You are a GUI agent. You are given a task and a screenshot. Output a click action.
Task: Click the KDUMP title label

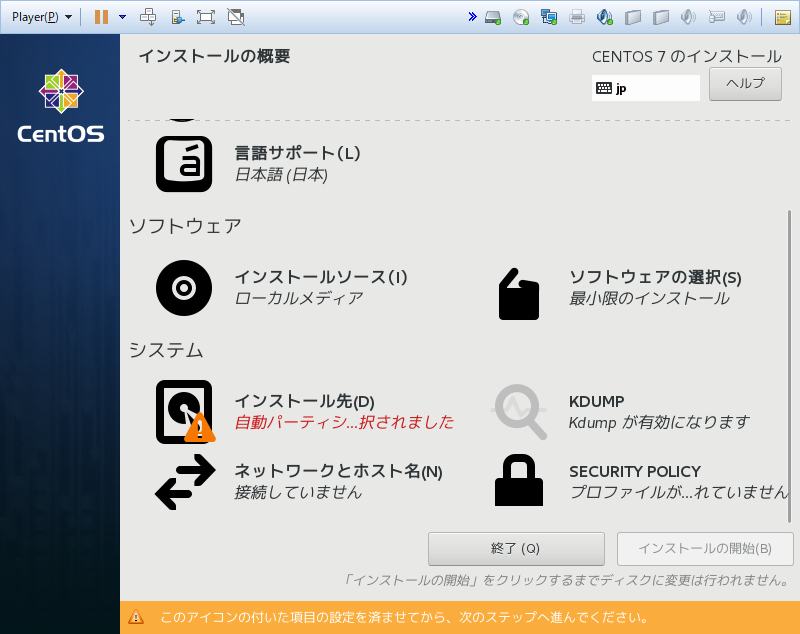pyautogui.click(x=596, y=401)
